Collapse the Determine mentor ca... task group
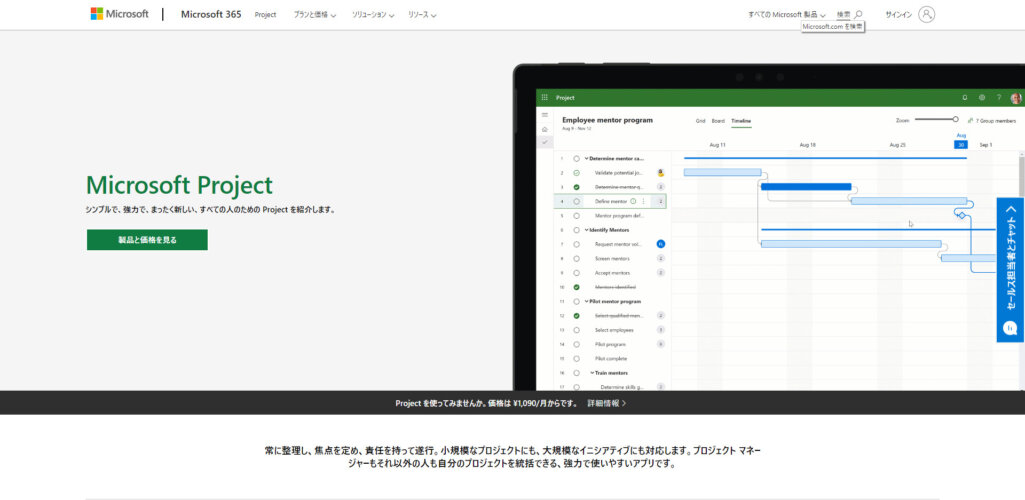The width and height of the screenshot is (1025, 500). pos(586,158)
